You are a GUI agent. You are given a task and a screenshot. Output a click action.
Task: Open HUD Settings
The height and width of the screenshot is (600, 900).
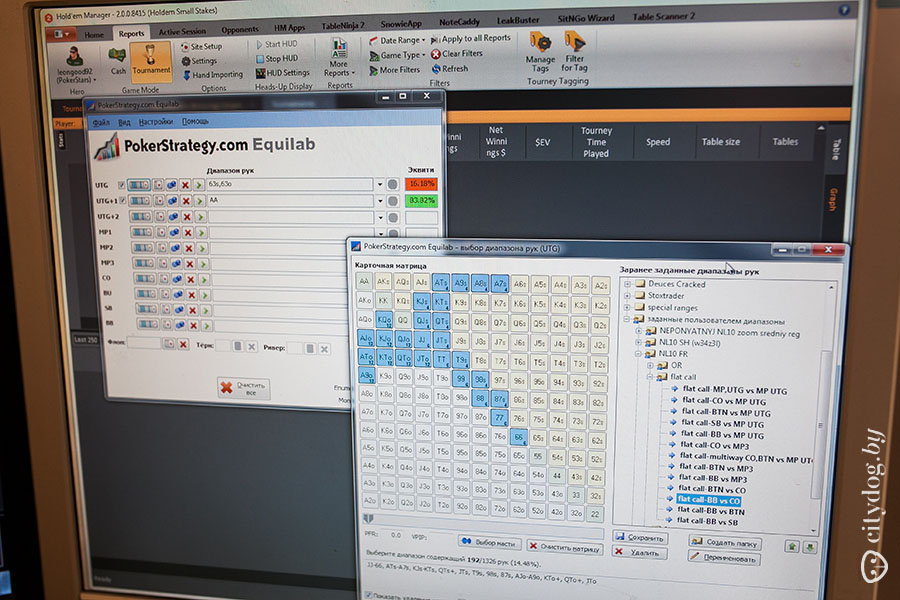(282, 73)
